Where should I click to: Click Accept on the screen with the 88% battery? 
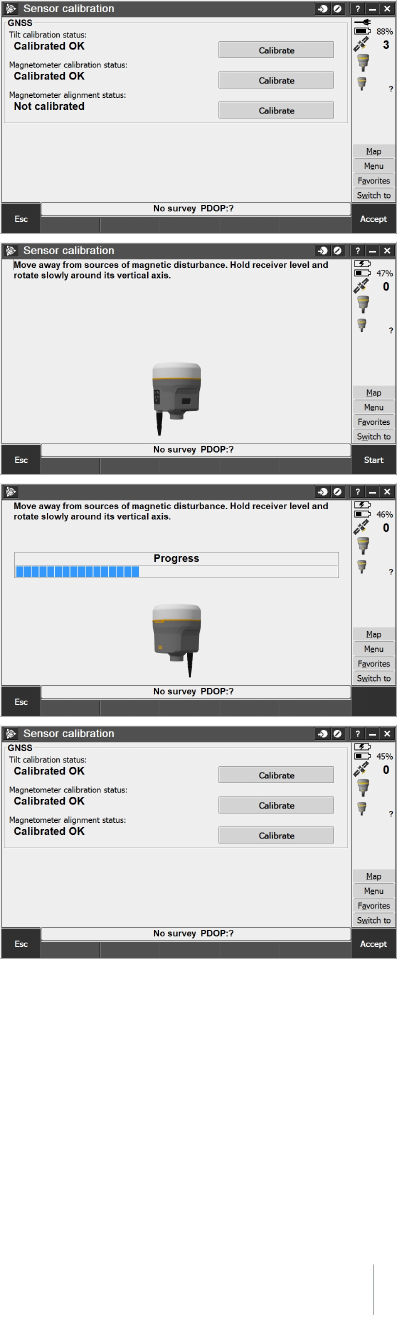373,218
